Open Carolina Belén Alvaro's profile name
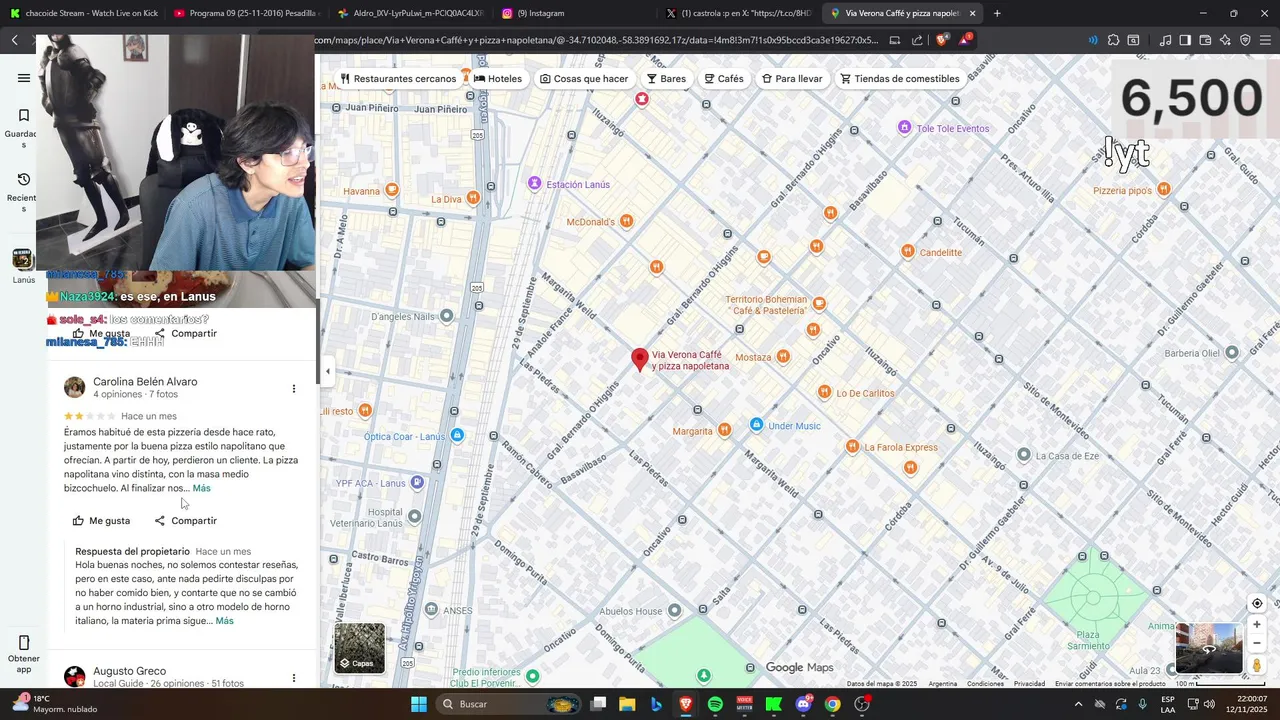 point(145,382)
